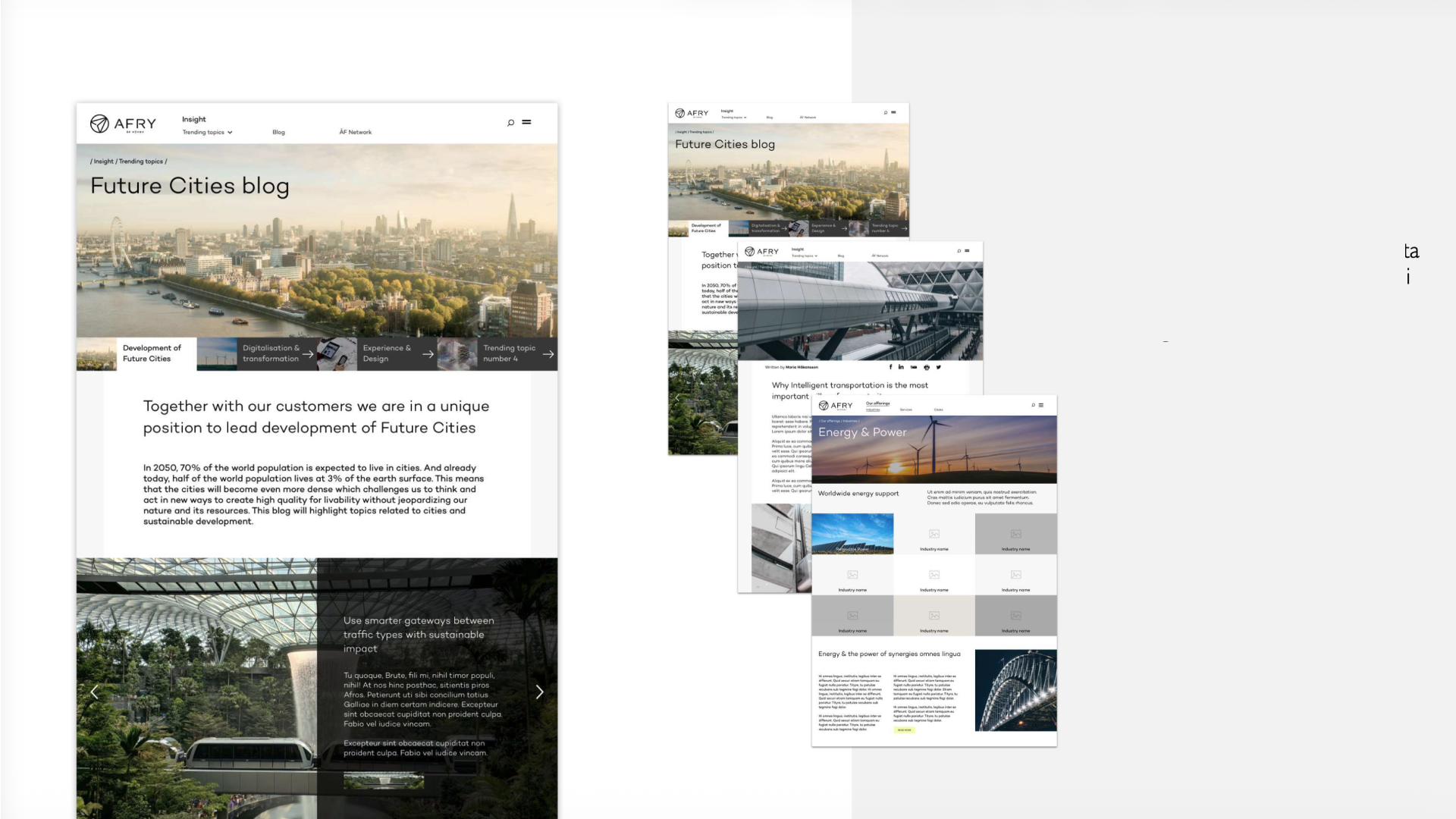Open the search icon in the top navigation
Screen dimensions: 1456x819
coord(510,122)
